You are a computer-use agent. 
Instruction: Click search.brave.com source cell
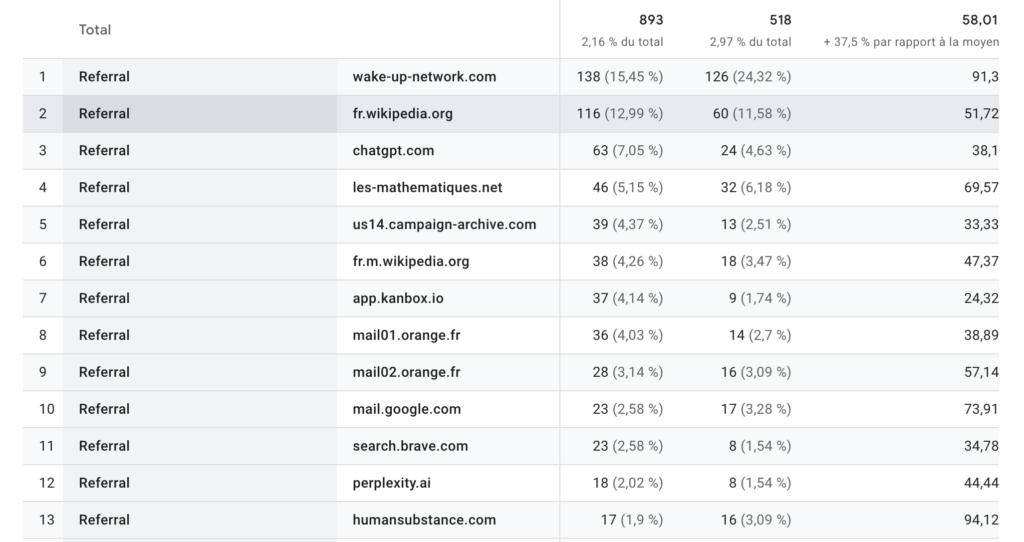(x=410, y=446)
